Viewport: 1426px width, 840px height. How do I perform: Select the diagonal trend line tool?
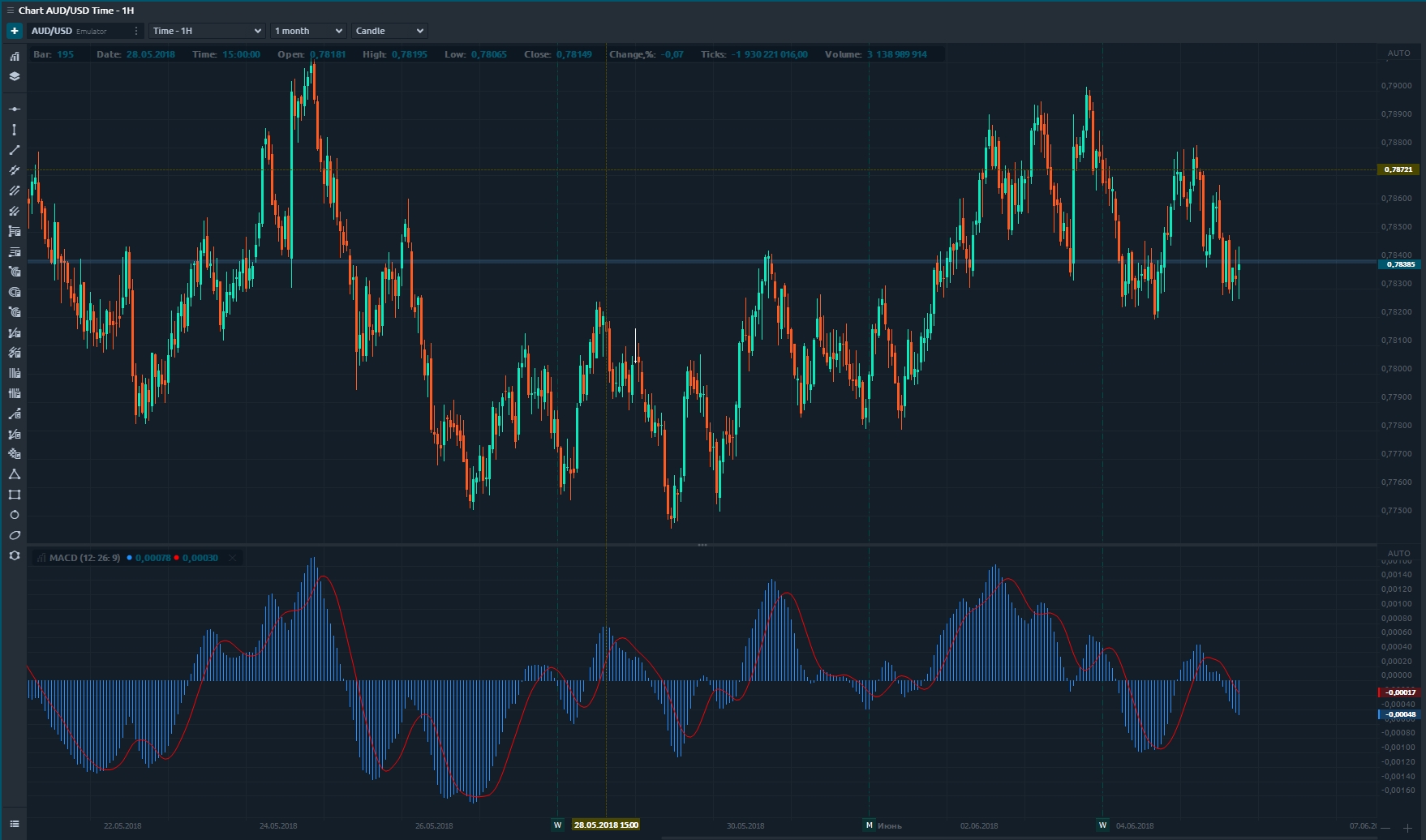(x=15, y=150)
